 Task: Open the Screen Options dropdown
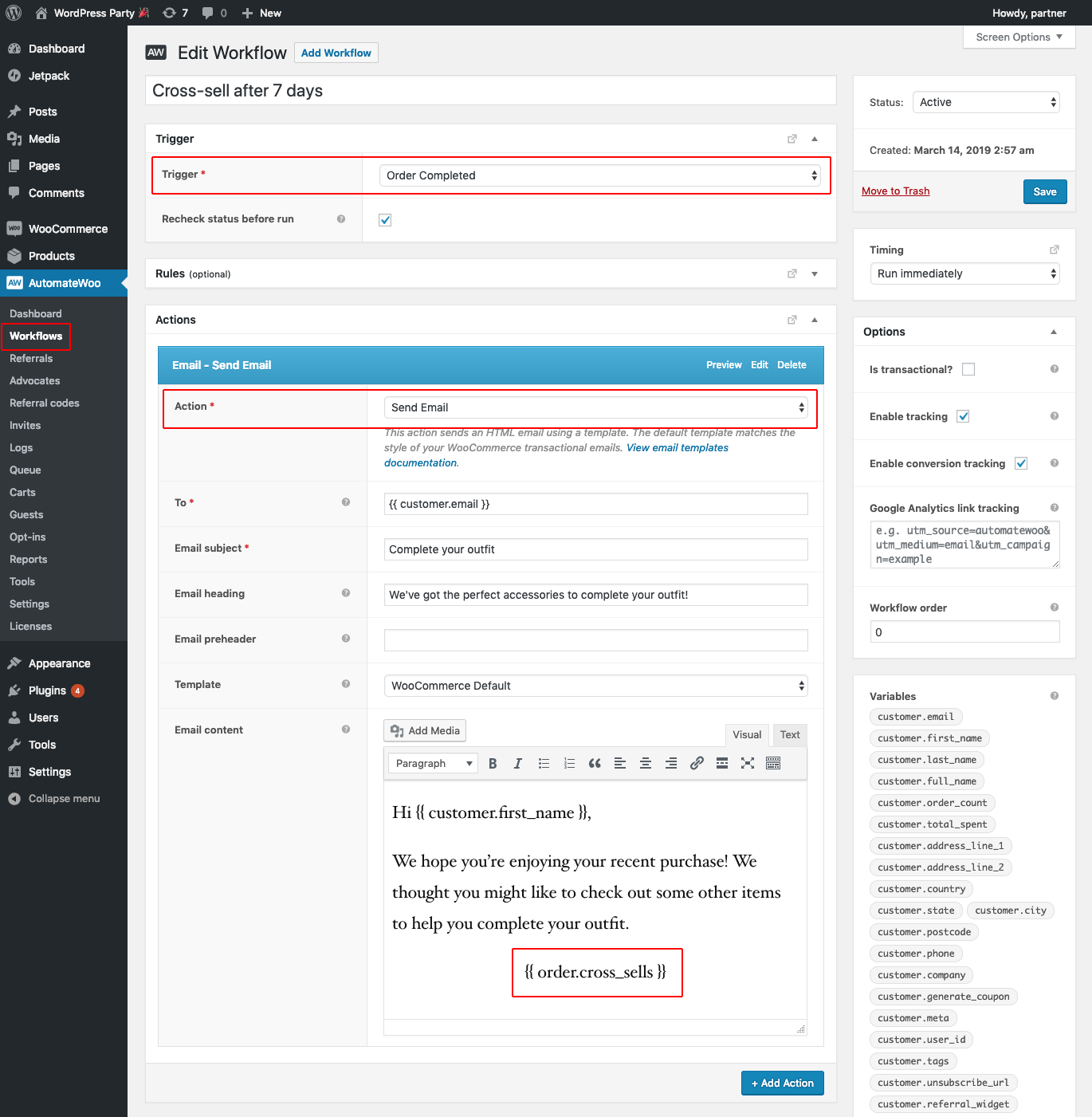click(1019, 37)
